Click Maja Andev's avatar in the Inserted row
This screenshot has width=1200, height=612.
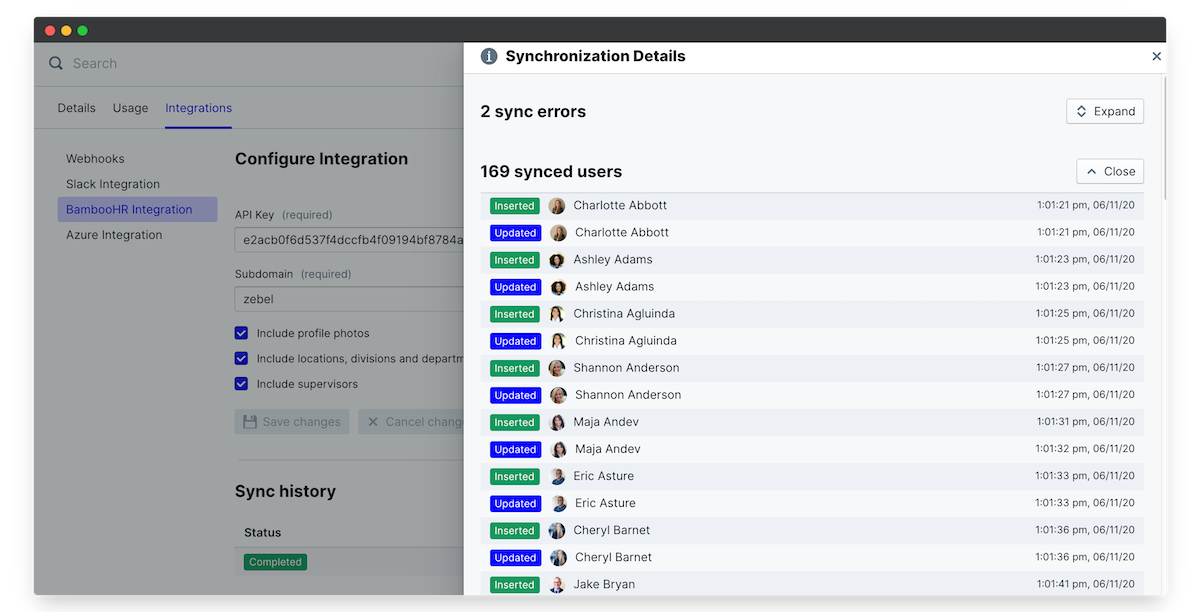tap(557, 423)
